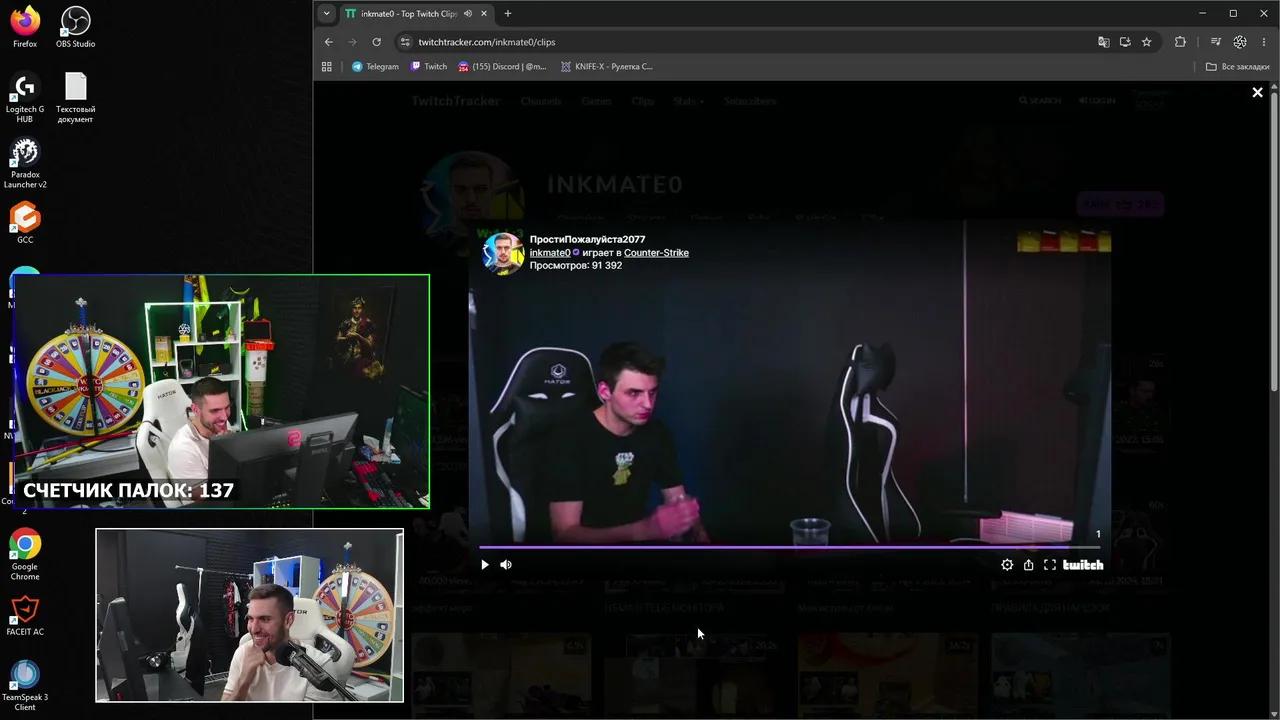This screenshot has width=1280, height=720.
Task: Mute tab via speaker icon on tab
Action: [468, 14]
